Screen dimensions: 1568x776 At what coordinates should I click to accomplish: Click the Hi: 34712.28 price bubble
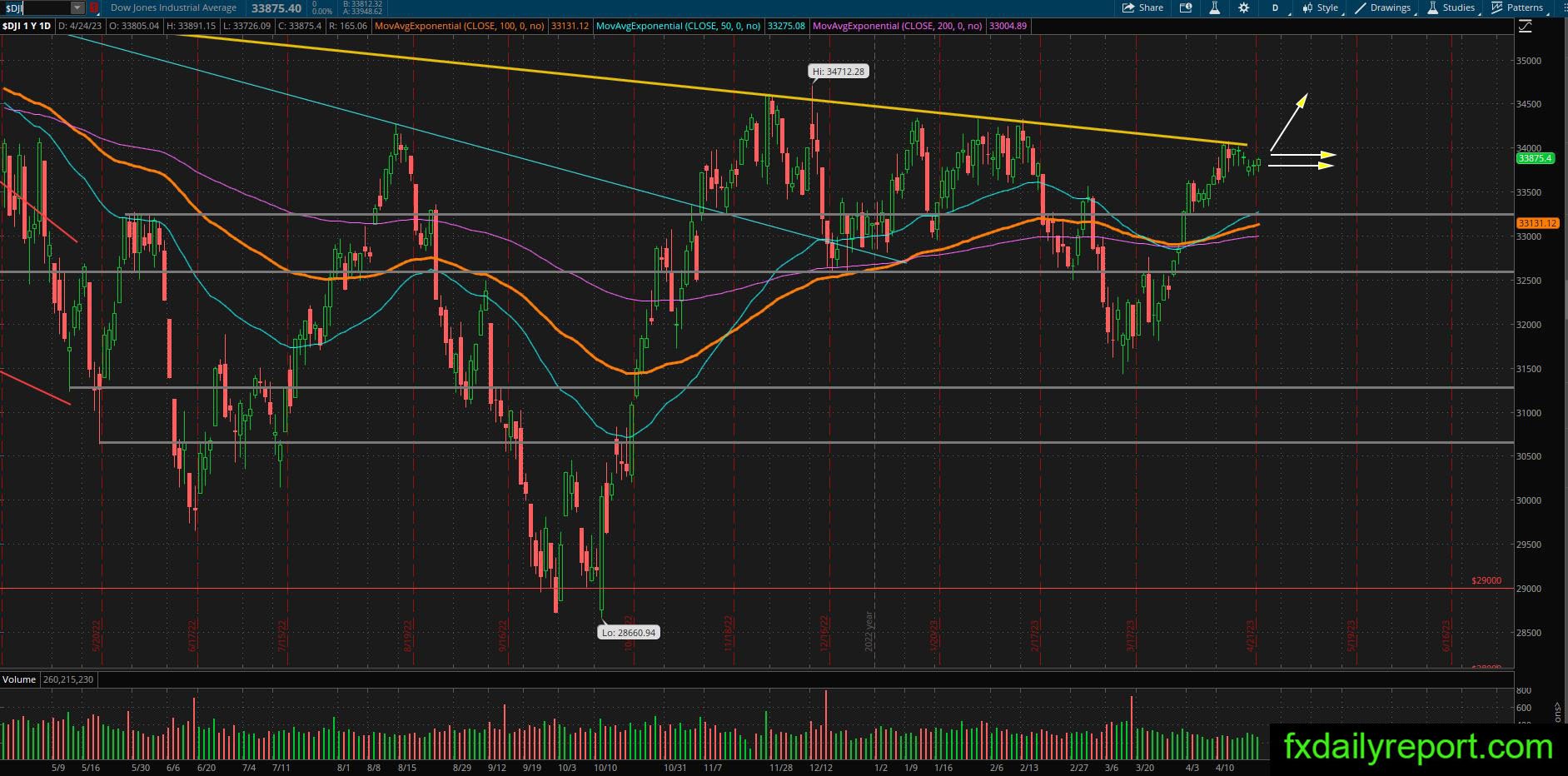[x=839, y=72]
